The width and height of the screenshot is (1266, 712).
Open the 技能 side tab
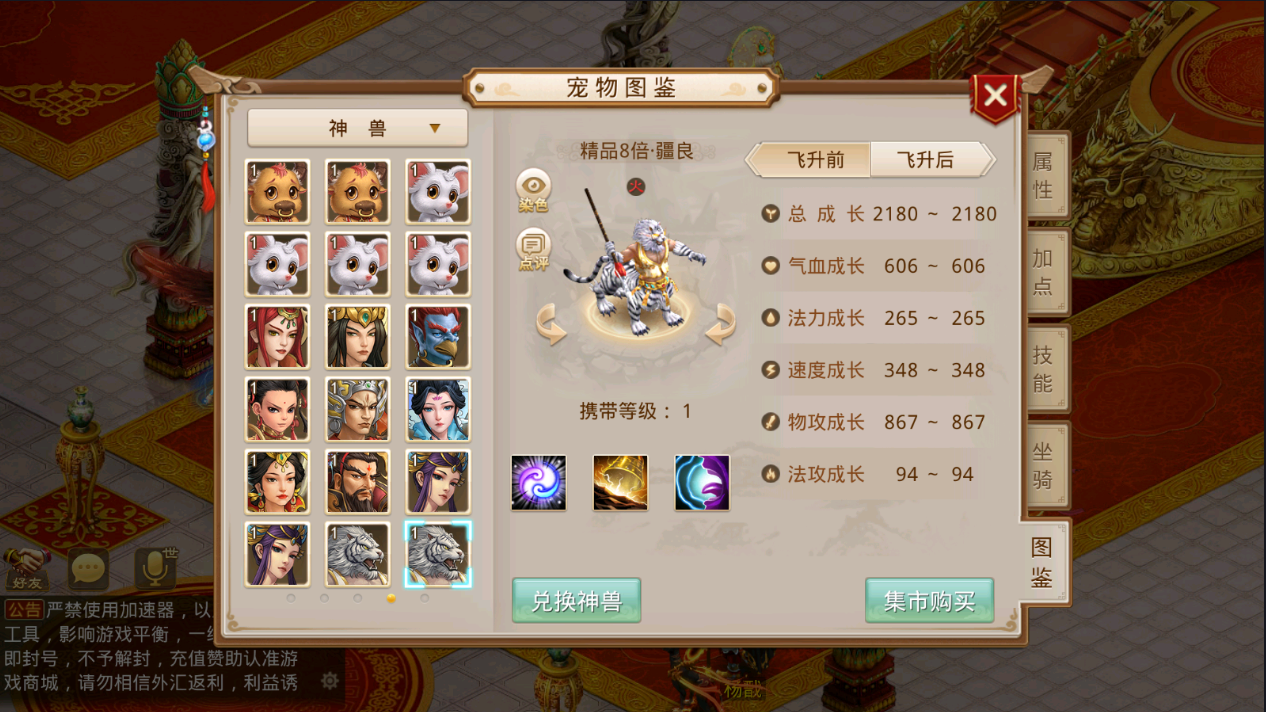coord(1043,370)
